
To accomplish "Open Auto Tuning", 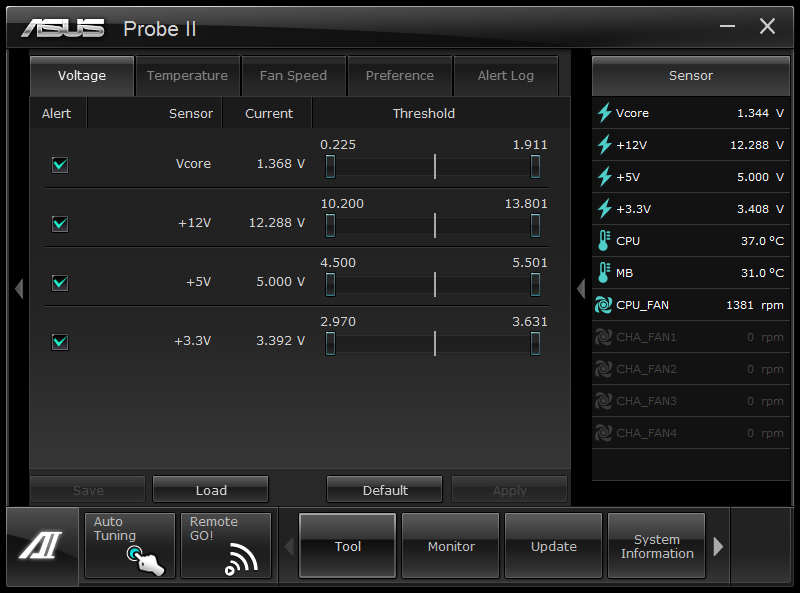I will click(130, 546).
